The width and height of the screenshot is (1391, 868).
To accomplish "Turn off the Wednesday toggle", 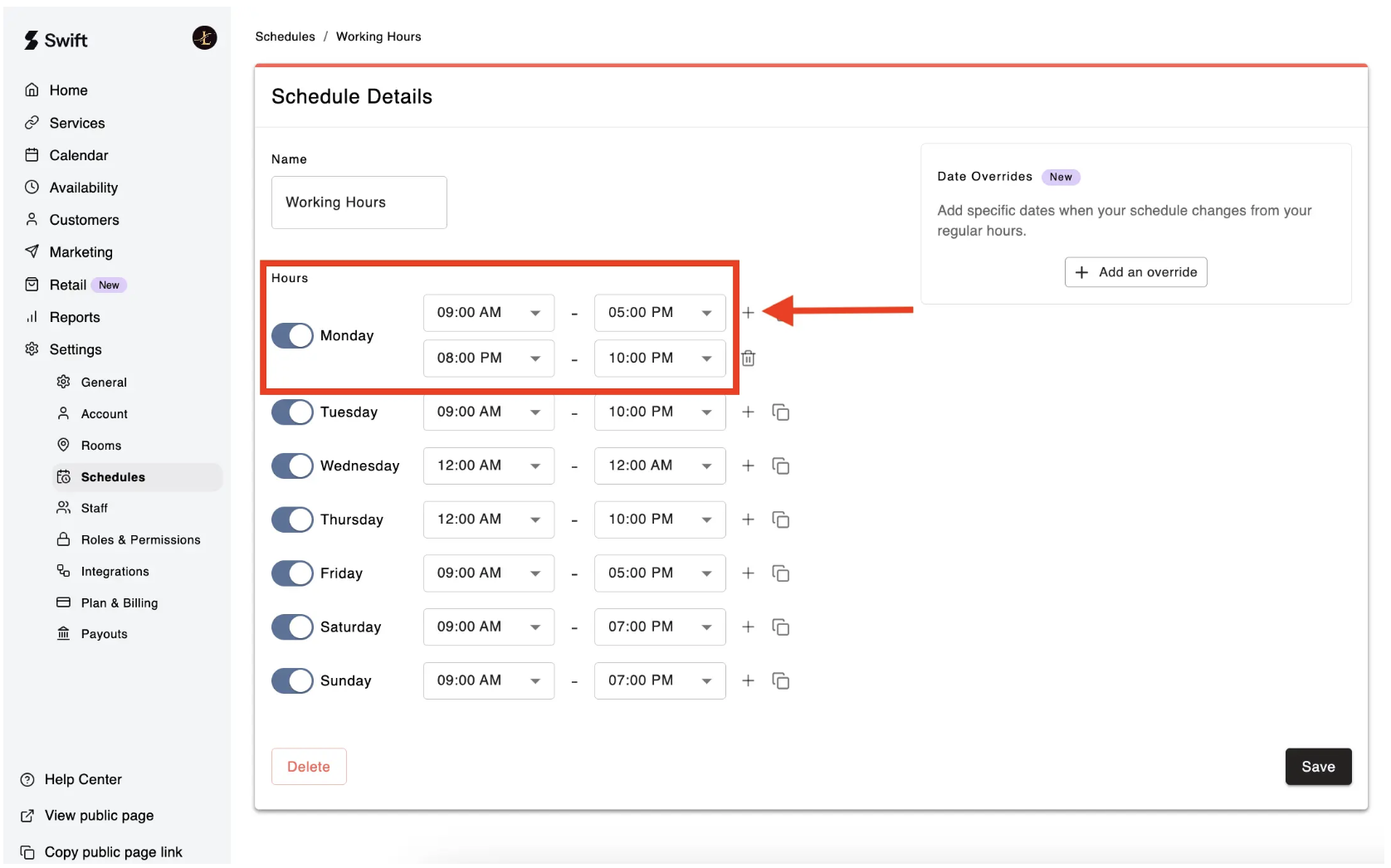I will (x=292, y=466).
